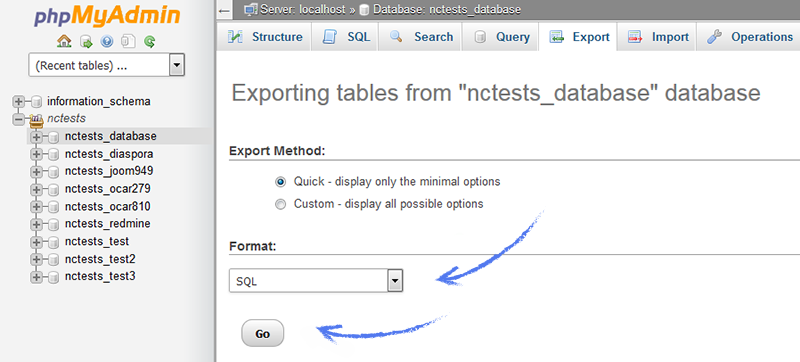Select nctests_test in the tree
This screenshot has height=362, width=800.
point(97,241)
